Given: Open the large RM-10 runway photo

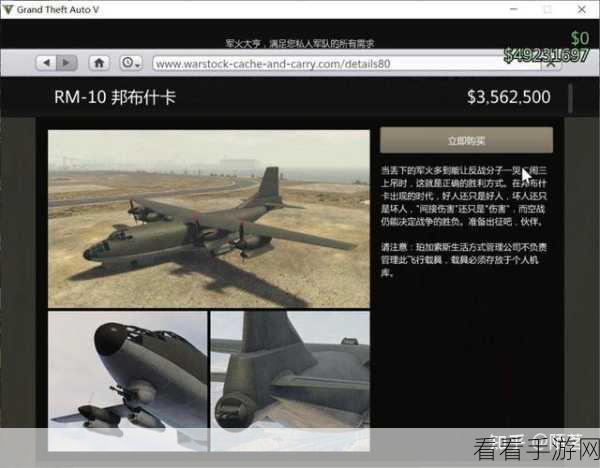Looking at the screenshot, I should [x=209, y=219].
